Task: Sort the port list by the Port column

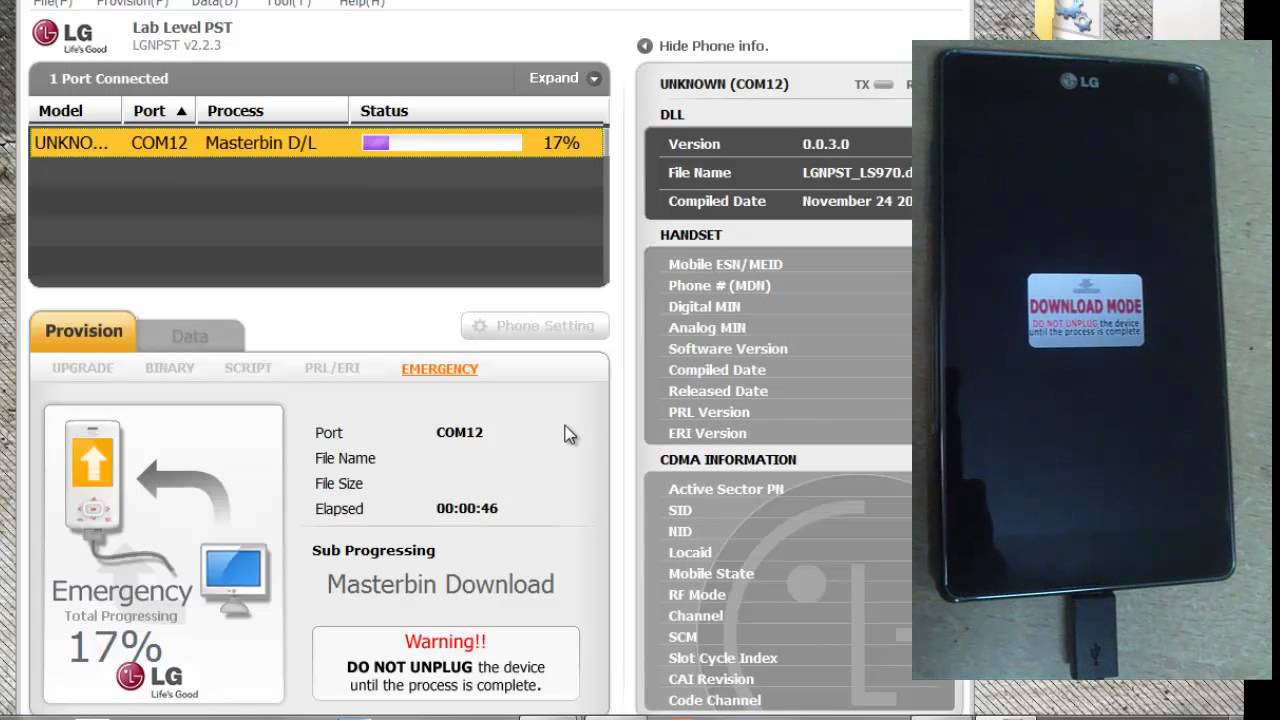Action: pyautogui.click(x=160, y=111)
